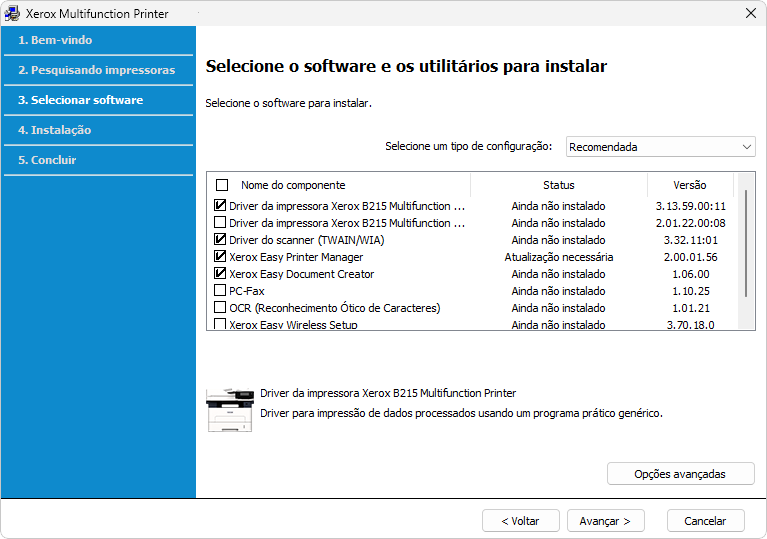Select the version 3.70.18.0 cell
Screen dimensions: 767x539
690,325
